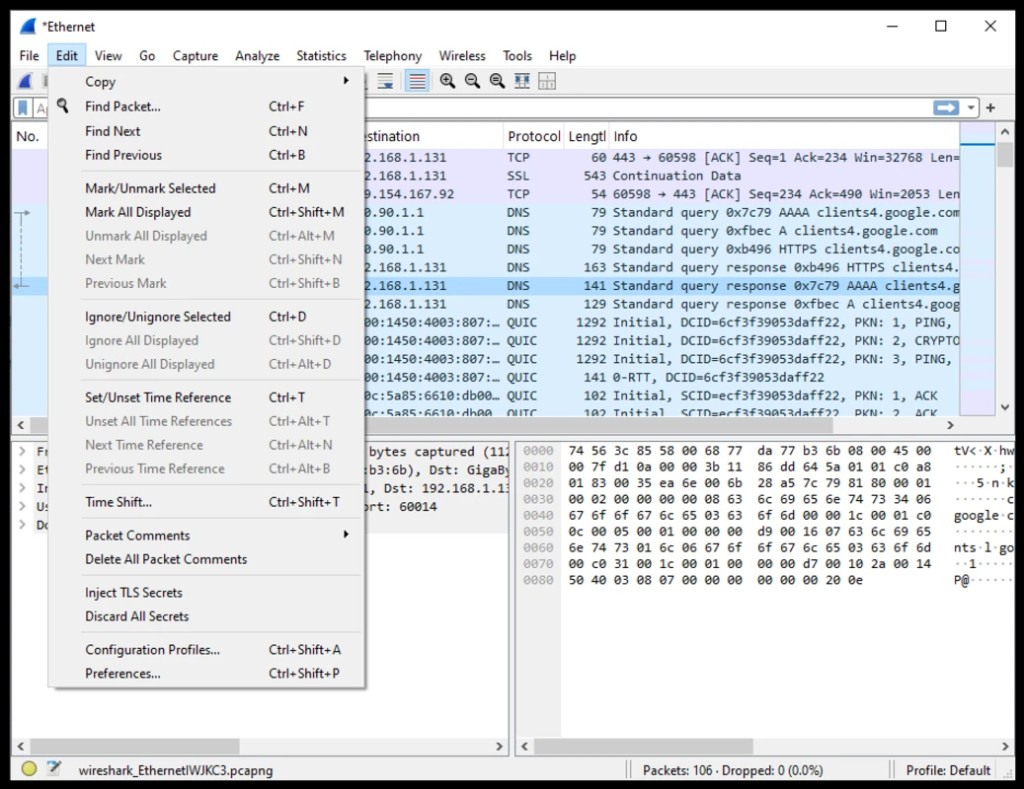Open Configuration Profiles... entry
The height and width of the screenshot is (789, 1024).
tap(206, 650)
